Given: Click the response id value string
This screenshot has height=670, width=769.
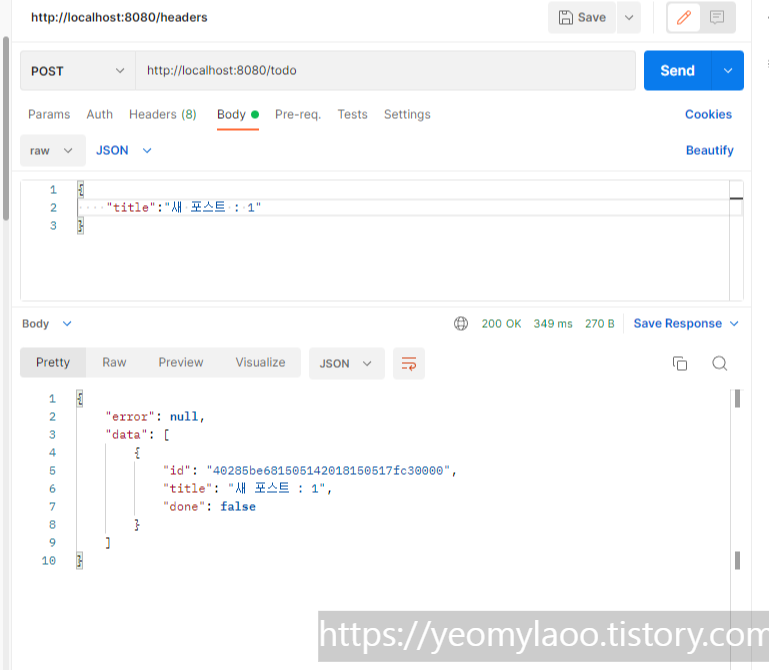Looking at the screenshot, I should (328, 471).
